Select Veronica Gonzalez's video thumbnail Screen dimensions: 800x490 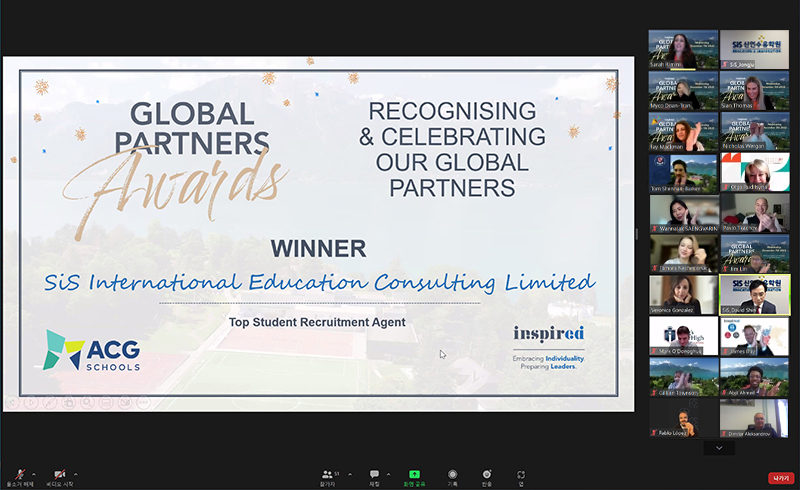[x=683, y=295]
